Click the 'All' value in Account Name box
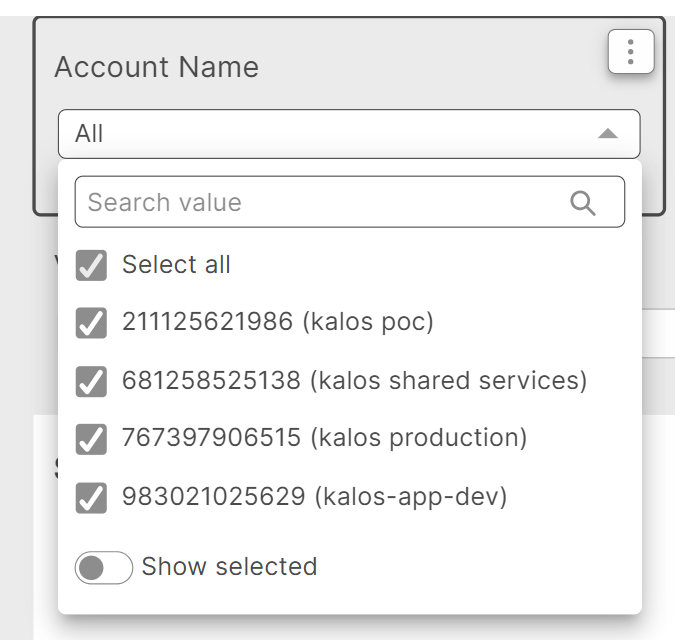The height and width of the screenshot is (640, 675). point(90,134)
